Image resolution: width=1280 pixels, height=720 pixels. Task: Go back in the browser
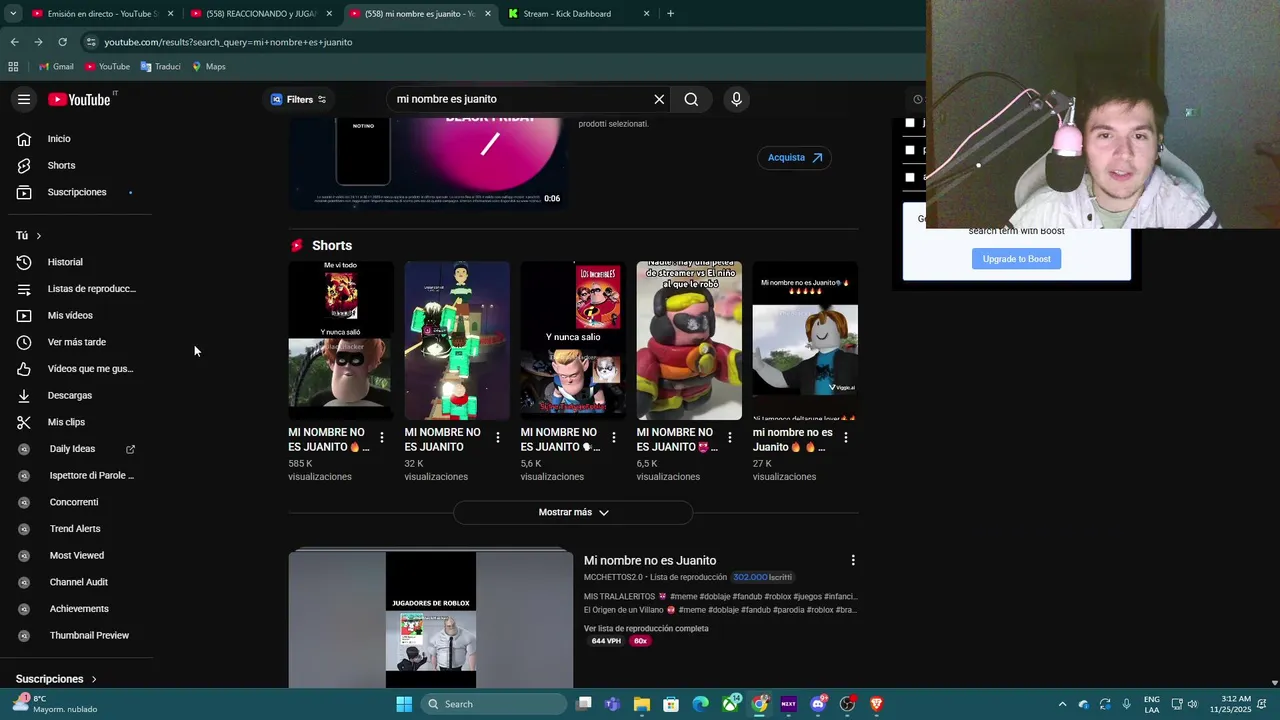click(x=14, y=42)
